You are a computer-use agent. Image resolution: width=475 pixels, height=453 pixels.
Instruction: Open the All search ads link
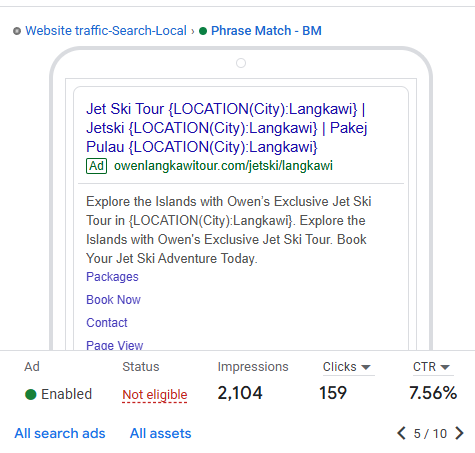(60, 434)
